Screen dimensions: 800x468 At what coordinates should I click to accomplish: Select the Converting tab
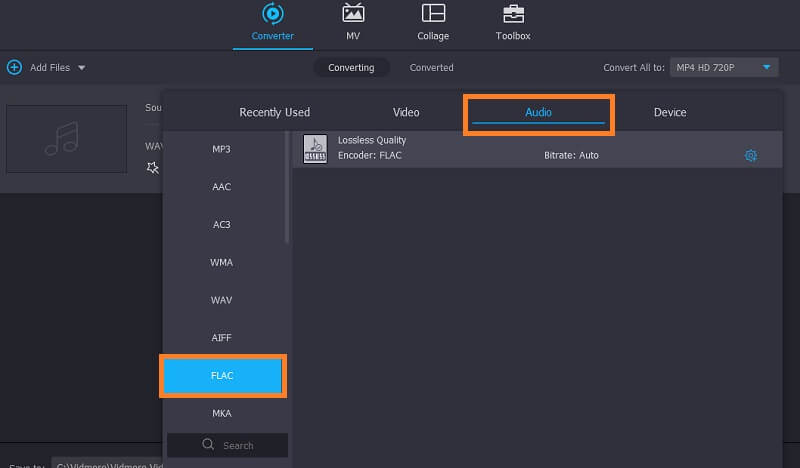[x=351, y=68]
